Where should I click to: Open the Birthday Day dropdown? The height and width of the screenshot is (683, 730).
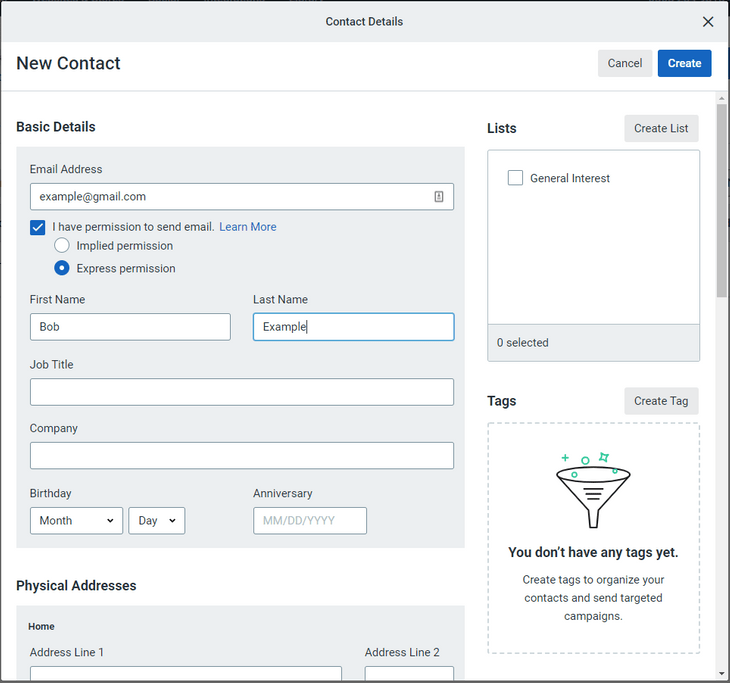click(x=156, y=521)
